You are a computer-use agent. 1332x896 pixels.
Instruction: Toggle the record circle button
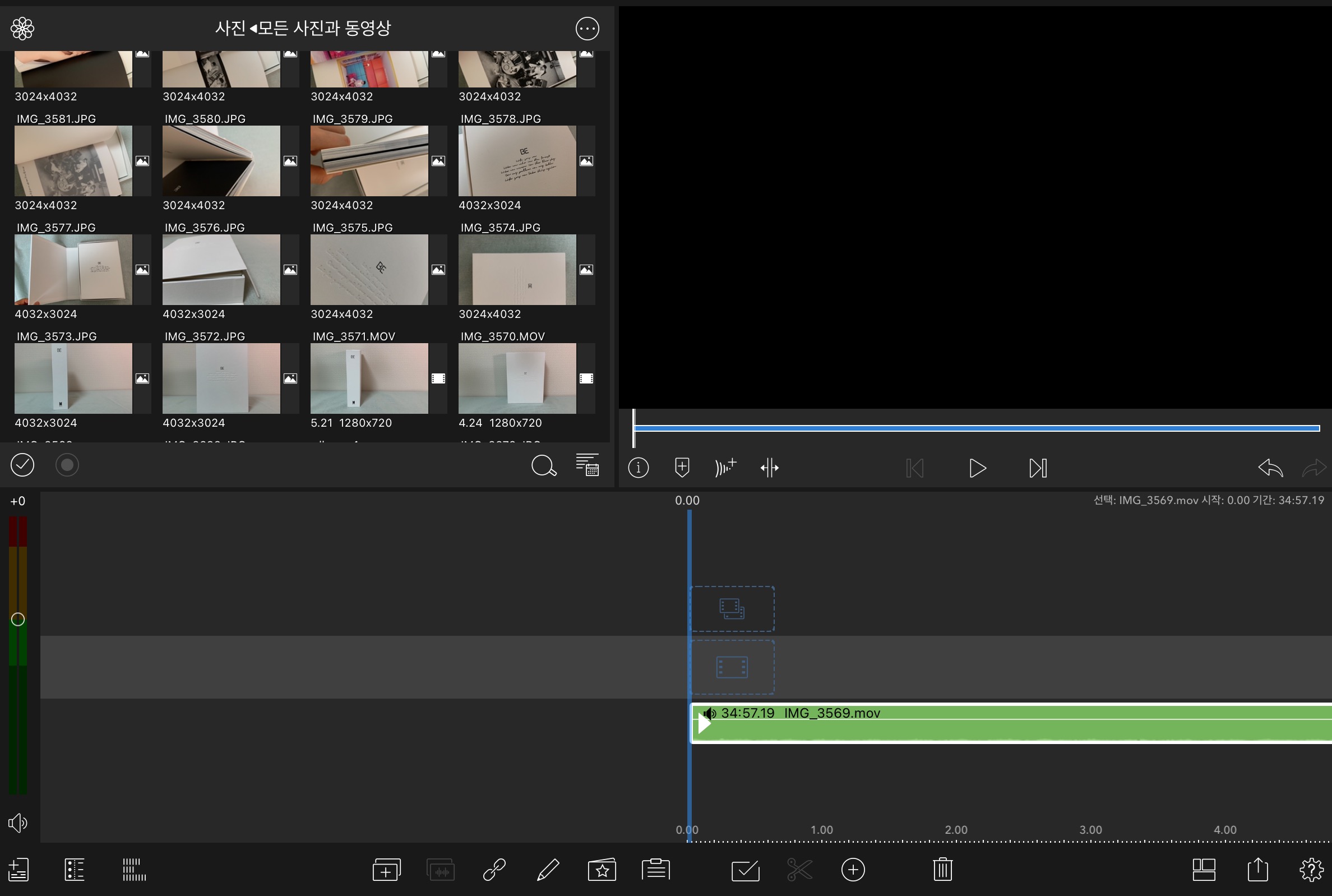67,465
